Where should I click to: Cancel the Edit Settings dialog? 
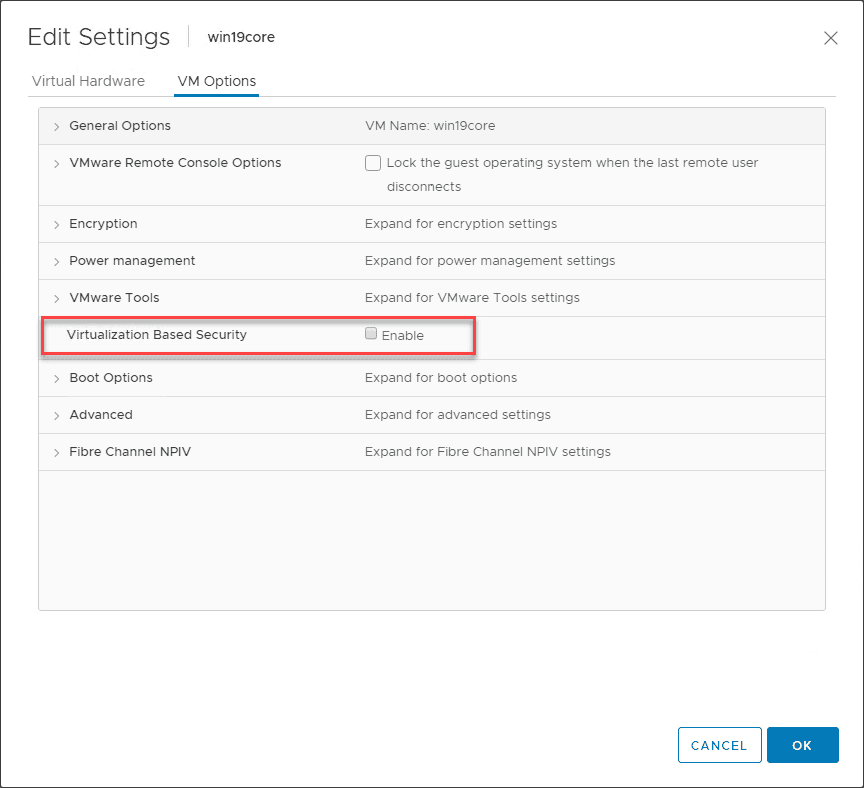[719, 745]
